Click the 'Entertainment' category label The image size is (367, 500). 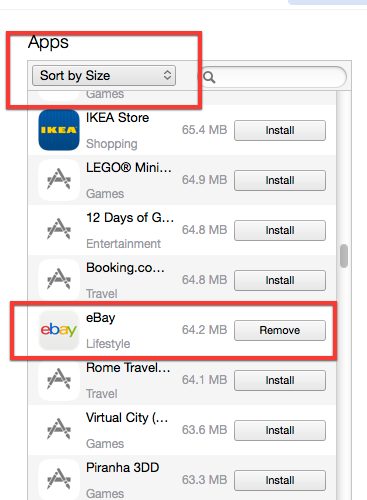click(x=123, y=244)
